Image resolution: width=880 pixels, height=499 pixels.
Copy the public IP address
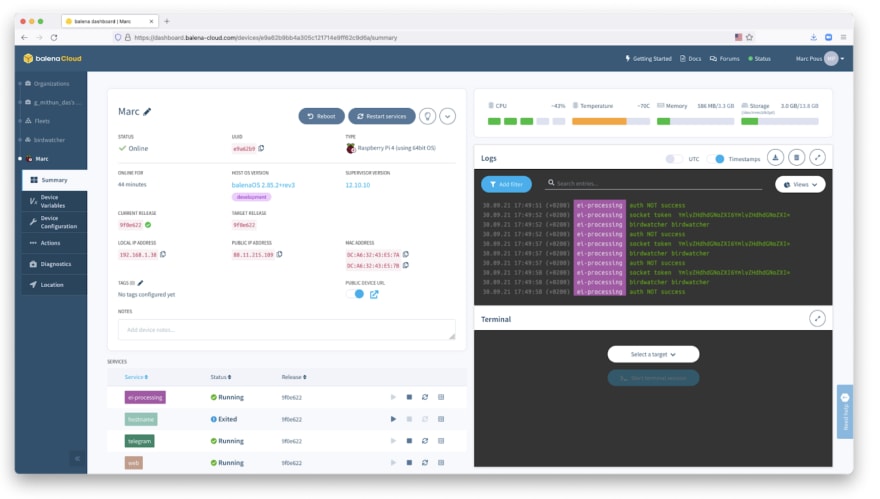[279, 254]
